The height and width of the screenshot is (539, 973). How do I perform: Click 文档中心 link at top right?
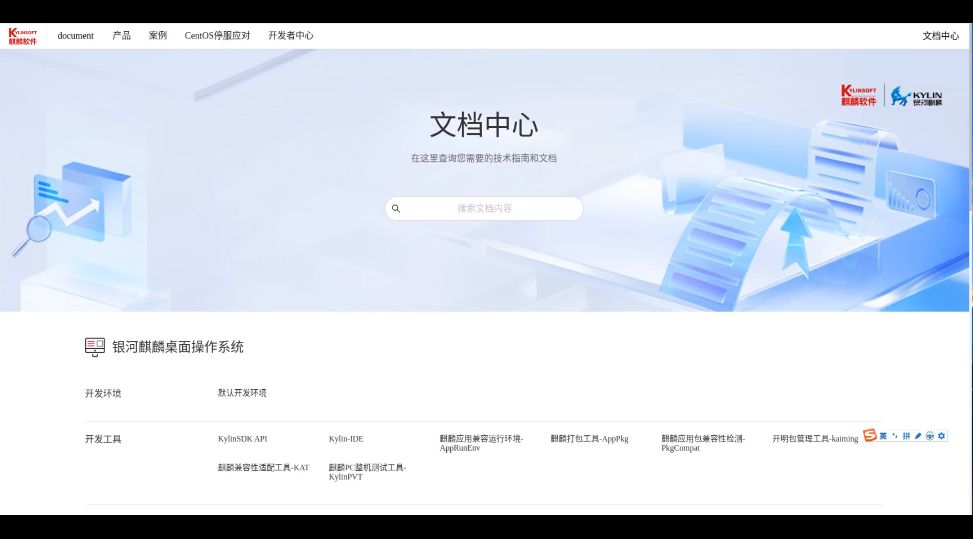pyautogui.click(x=940, y=36)
